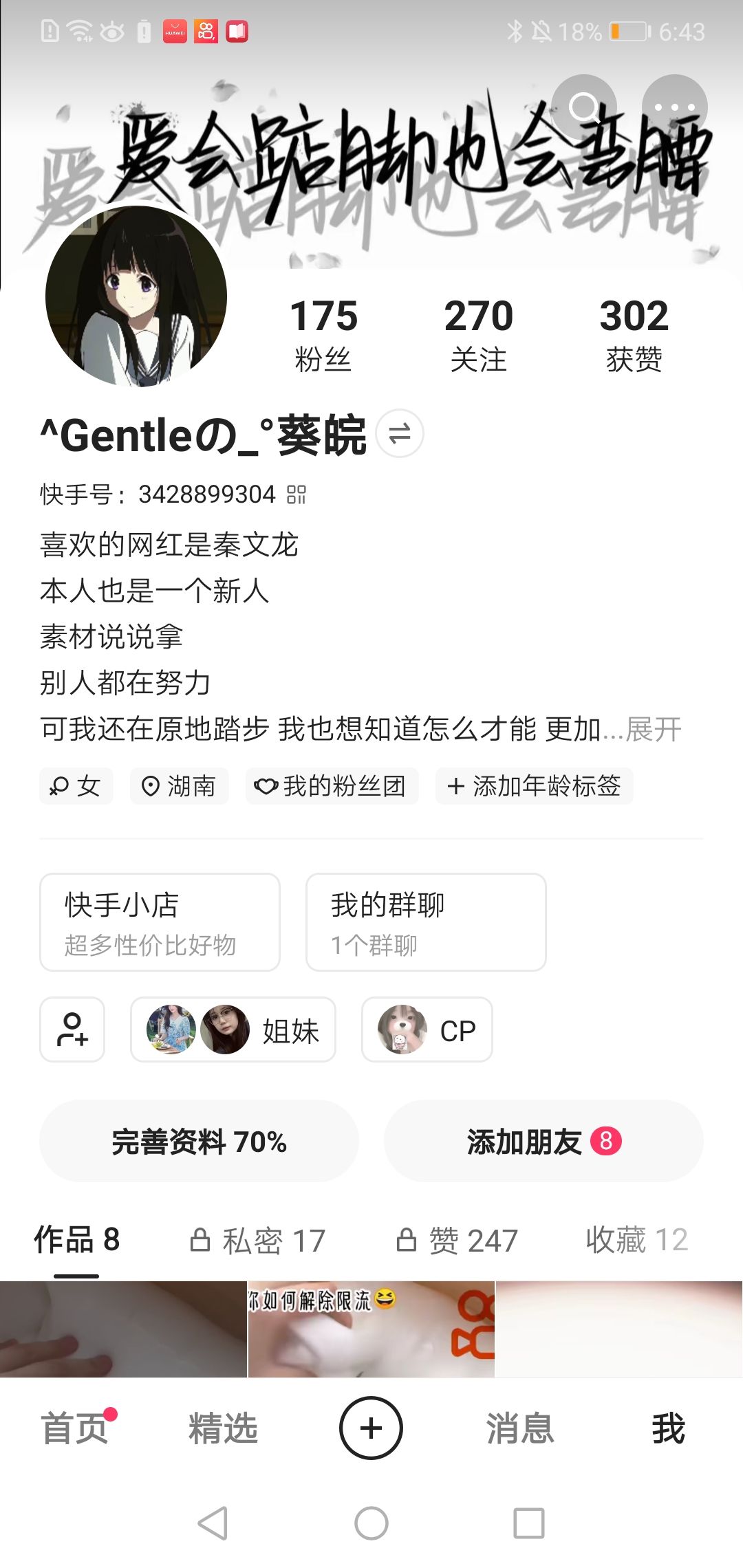The width and height of the screenshot is (743, 1568).
Task: Tap the 添加朋友 button
Action: [543, 1142]
